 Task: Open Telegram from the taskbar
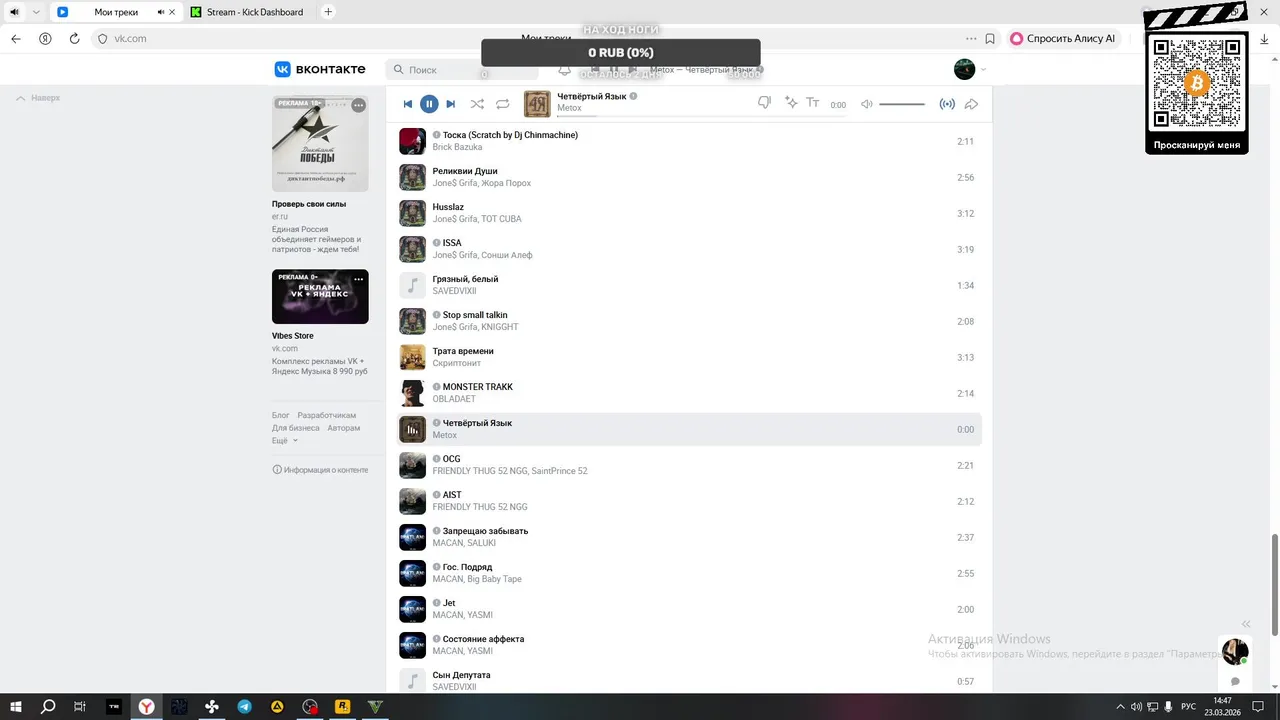[x=245, y=706]
